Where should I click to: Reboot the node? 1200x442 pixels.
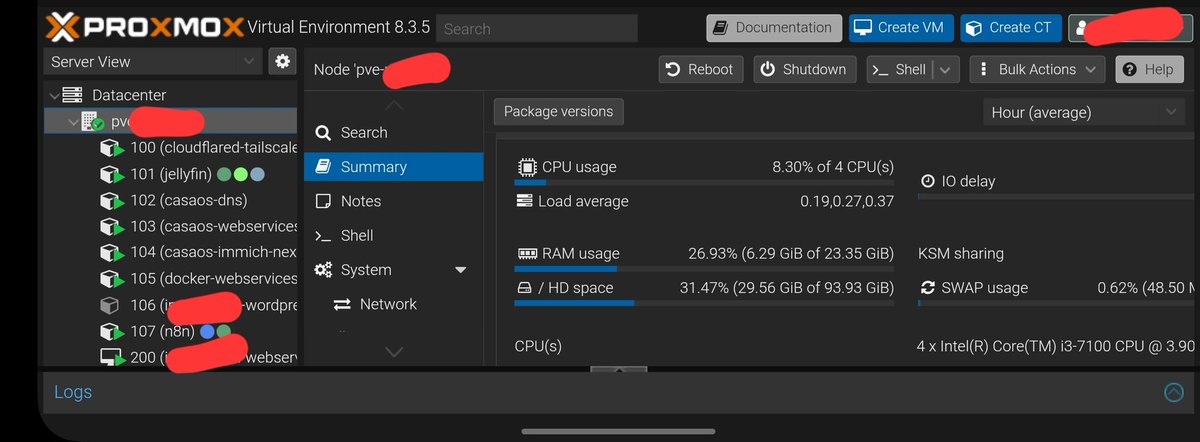tap(700, 69)
